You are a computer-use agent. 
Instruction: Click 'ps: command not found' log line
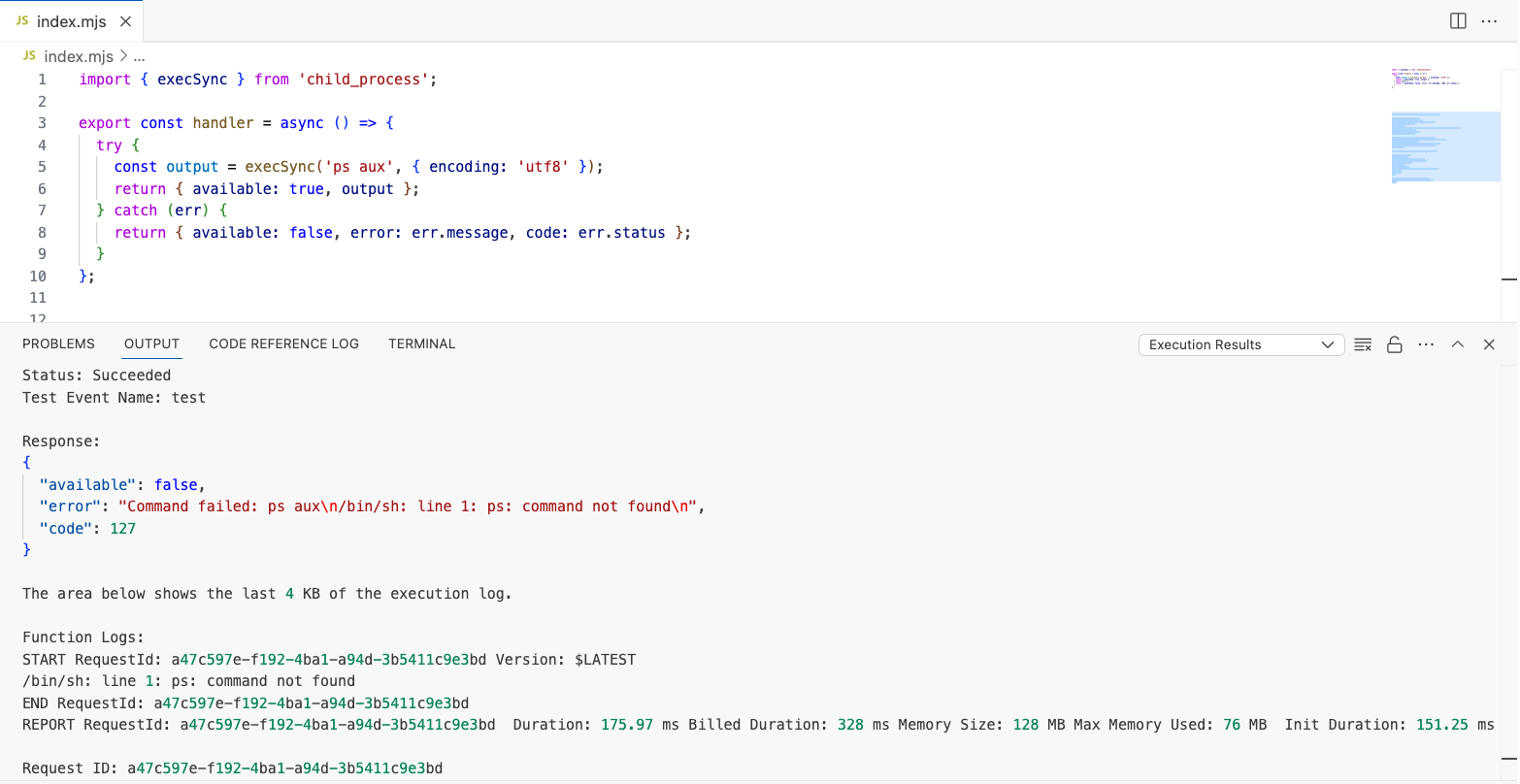[189, 681]
